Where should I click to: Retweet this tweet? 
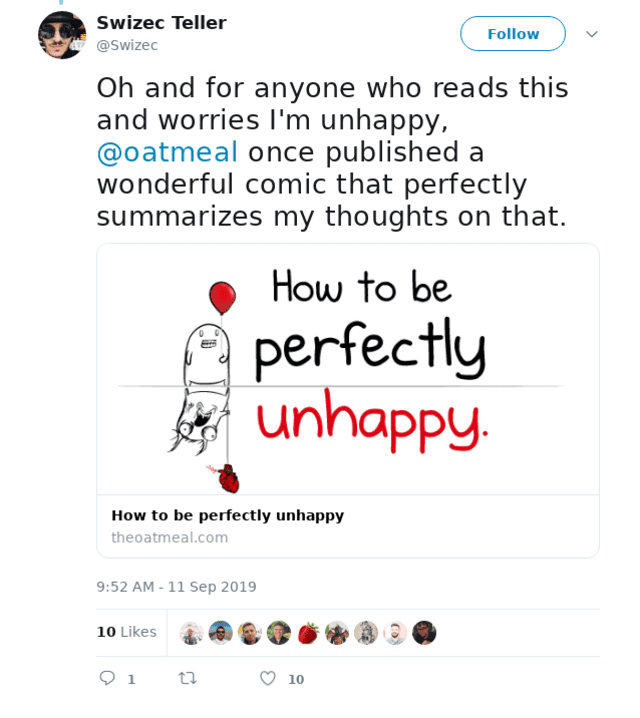click(x=187, y=678)
